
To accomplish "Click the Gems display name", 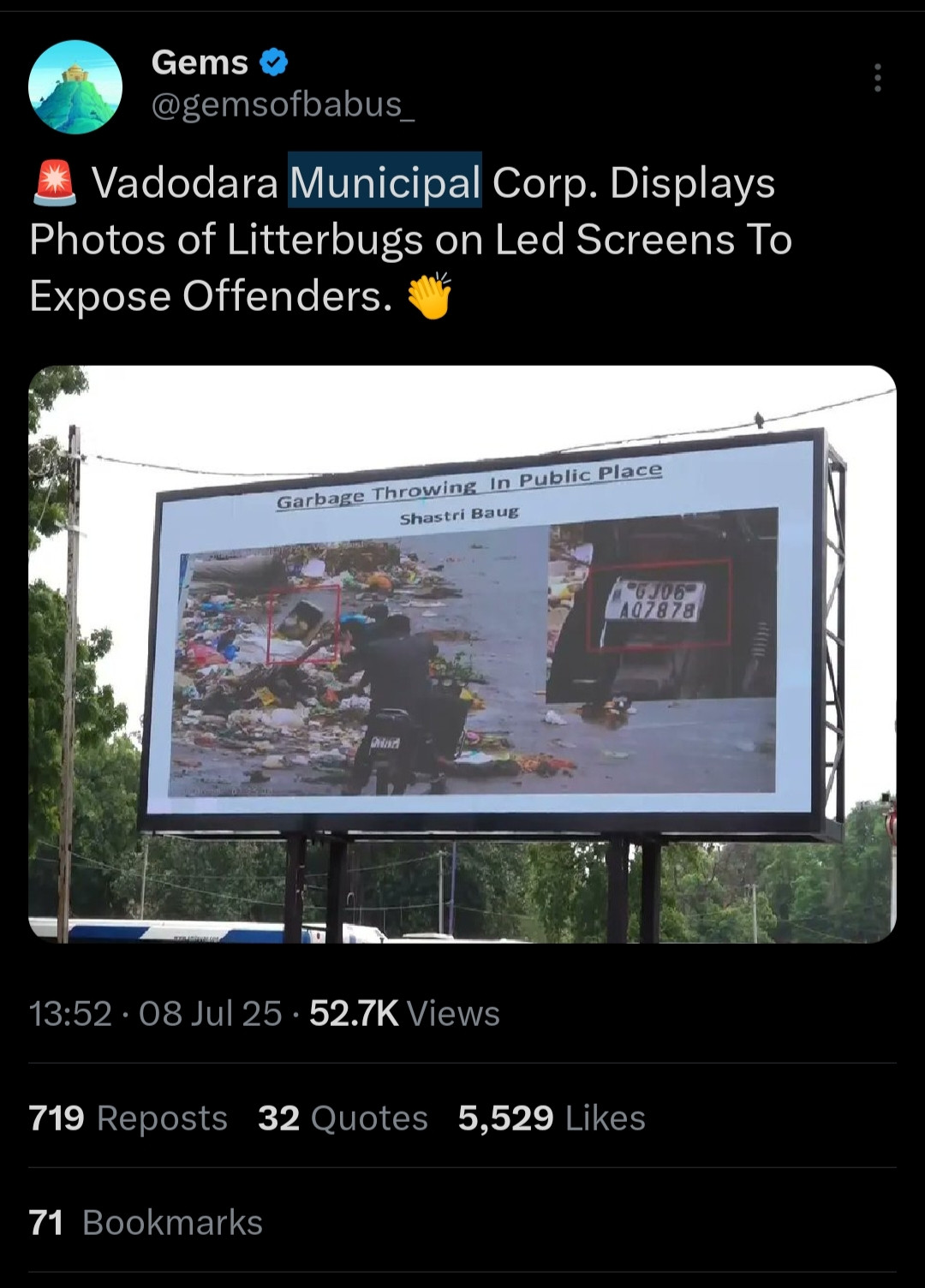I will [x=200, y=63].
